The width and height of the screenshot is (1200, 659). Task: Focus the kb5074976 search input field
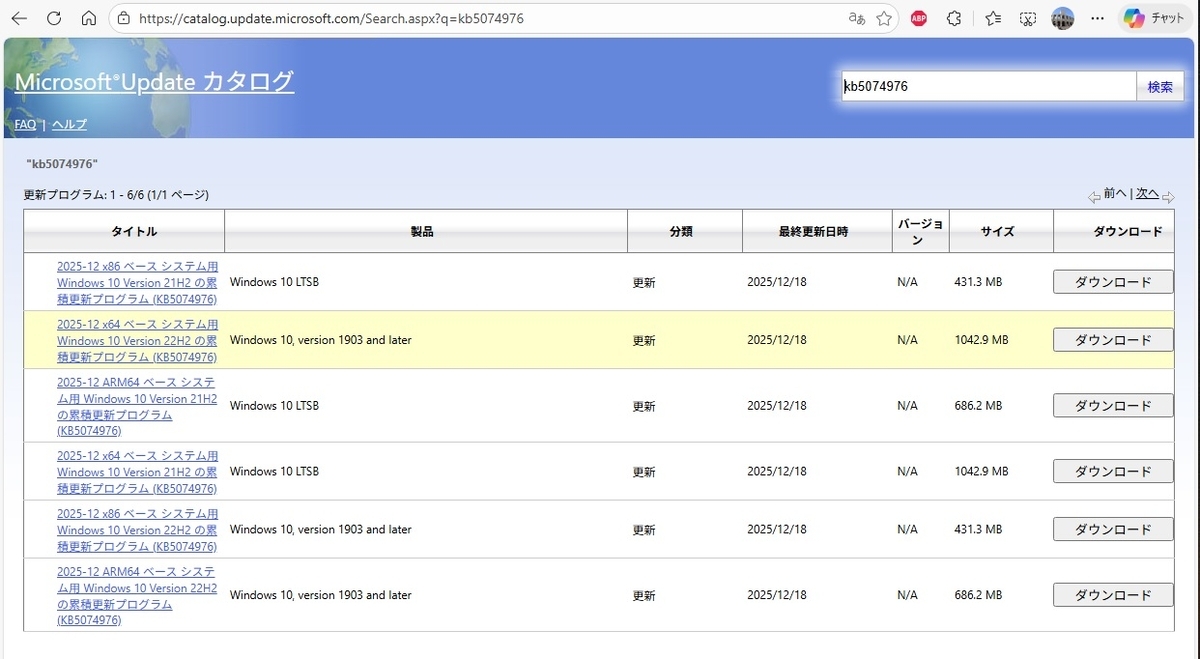988,86
